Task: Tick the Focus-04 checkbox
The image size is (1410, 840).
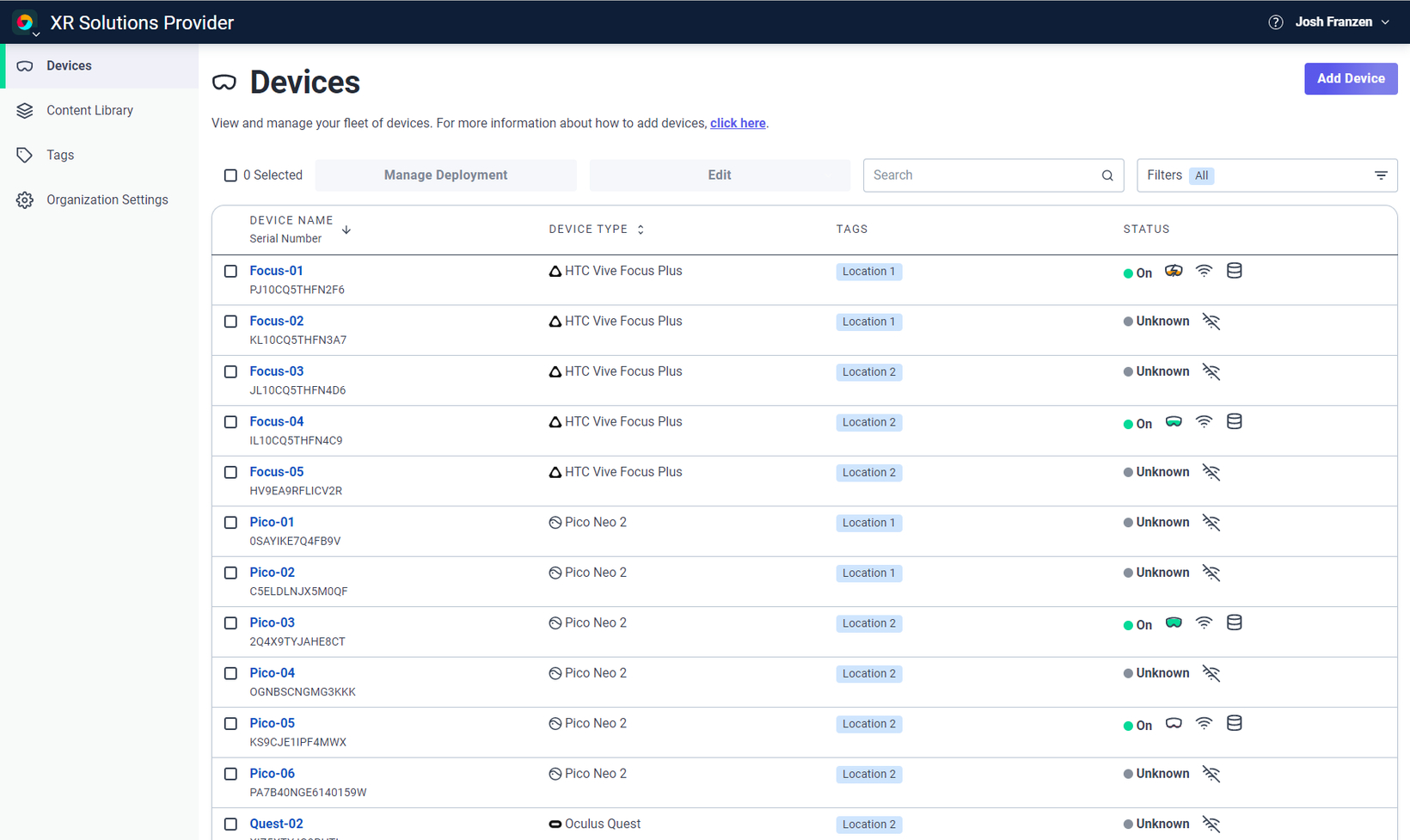Action: pos(230,422)
